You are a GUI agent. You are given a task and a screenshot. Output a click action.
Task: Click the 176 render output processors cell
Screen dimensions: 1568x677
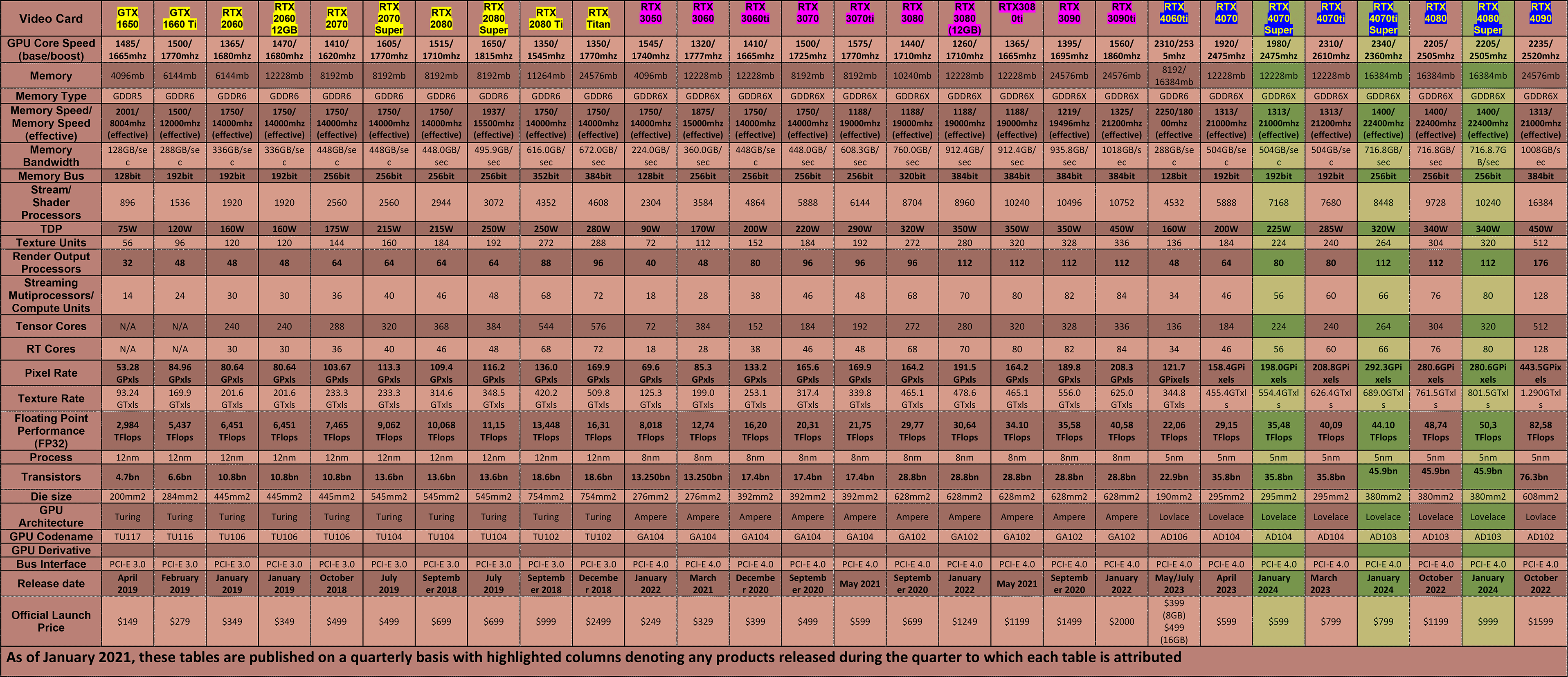click(1541, 262)
